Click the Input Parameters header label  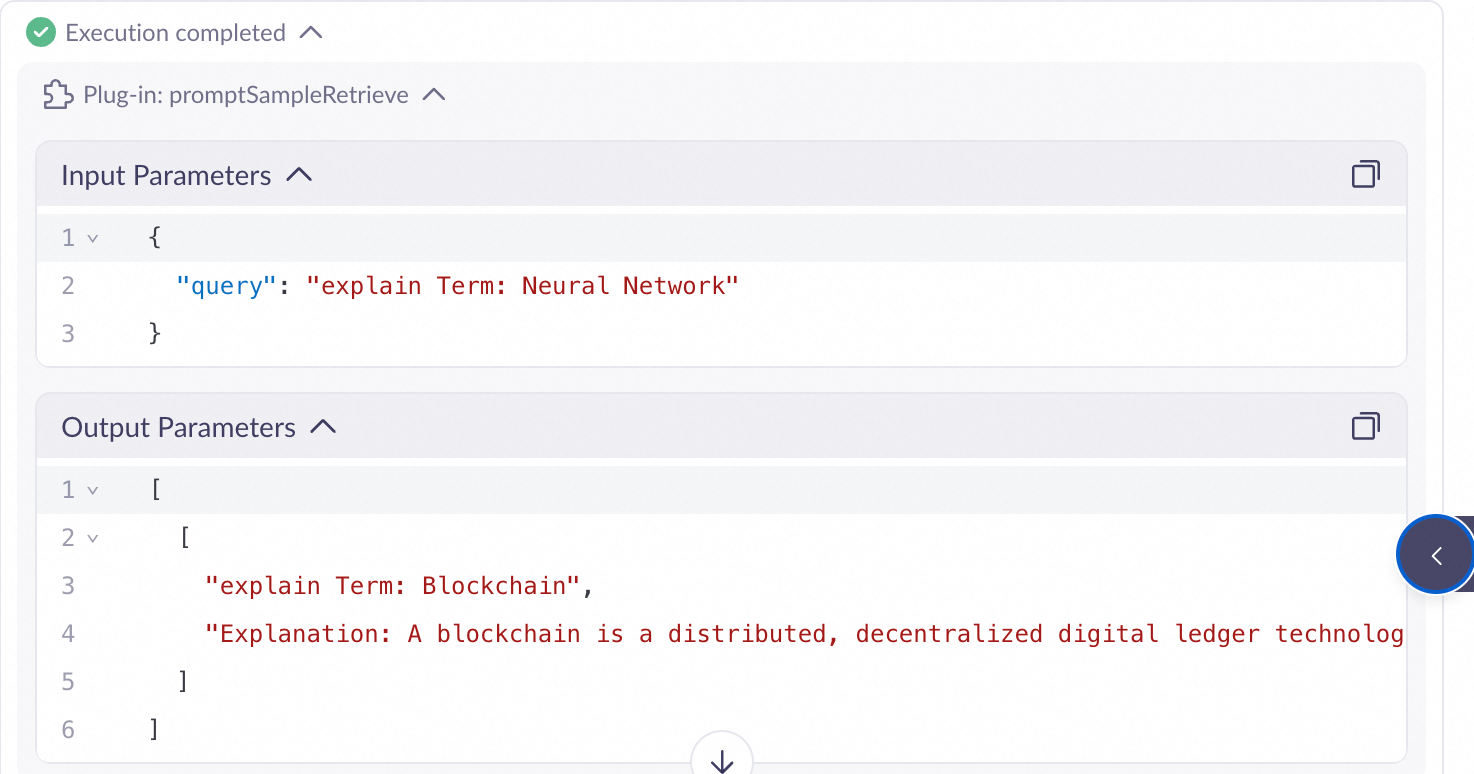click(x=166, y=175)
